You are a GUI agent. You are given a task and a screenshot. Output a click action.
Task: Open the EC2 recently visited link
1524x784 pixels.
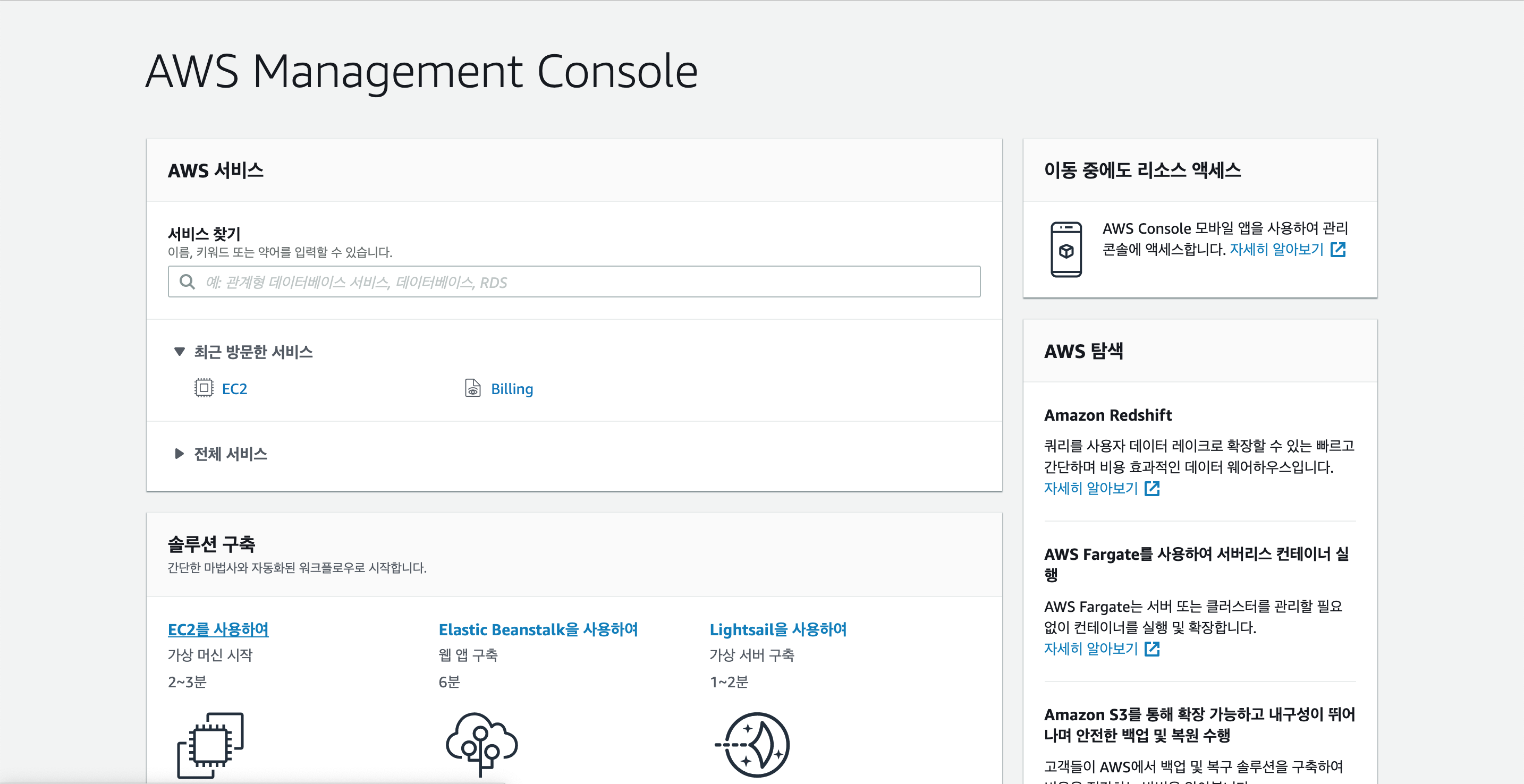click(x=234, y=389)
